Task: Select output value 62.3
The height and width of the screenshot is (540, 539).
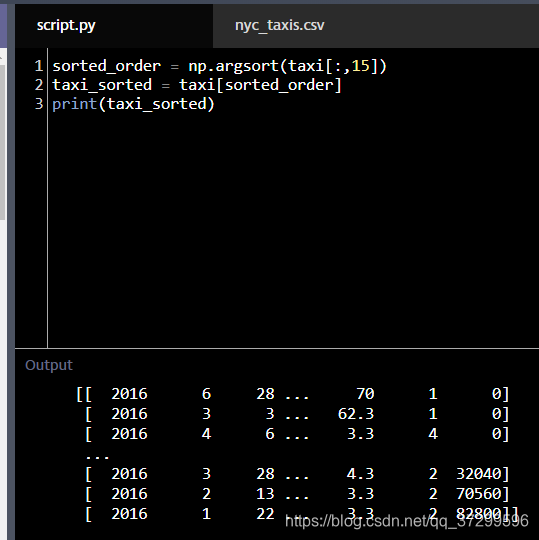Action: pyautogui.click(x=356, y=414)
